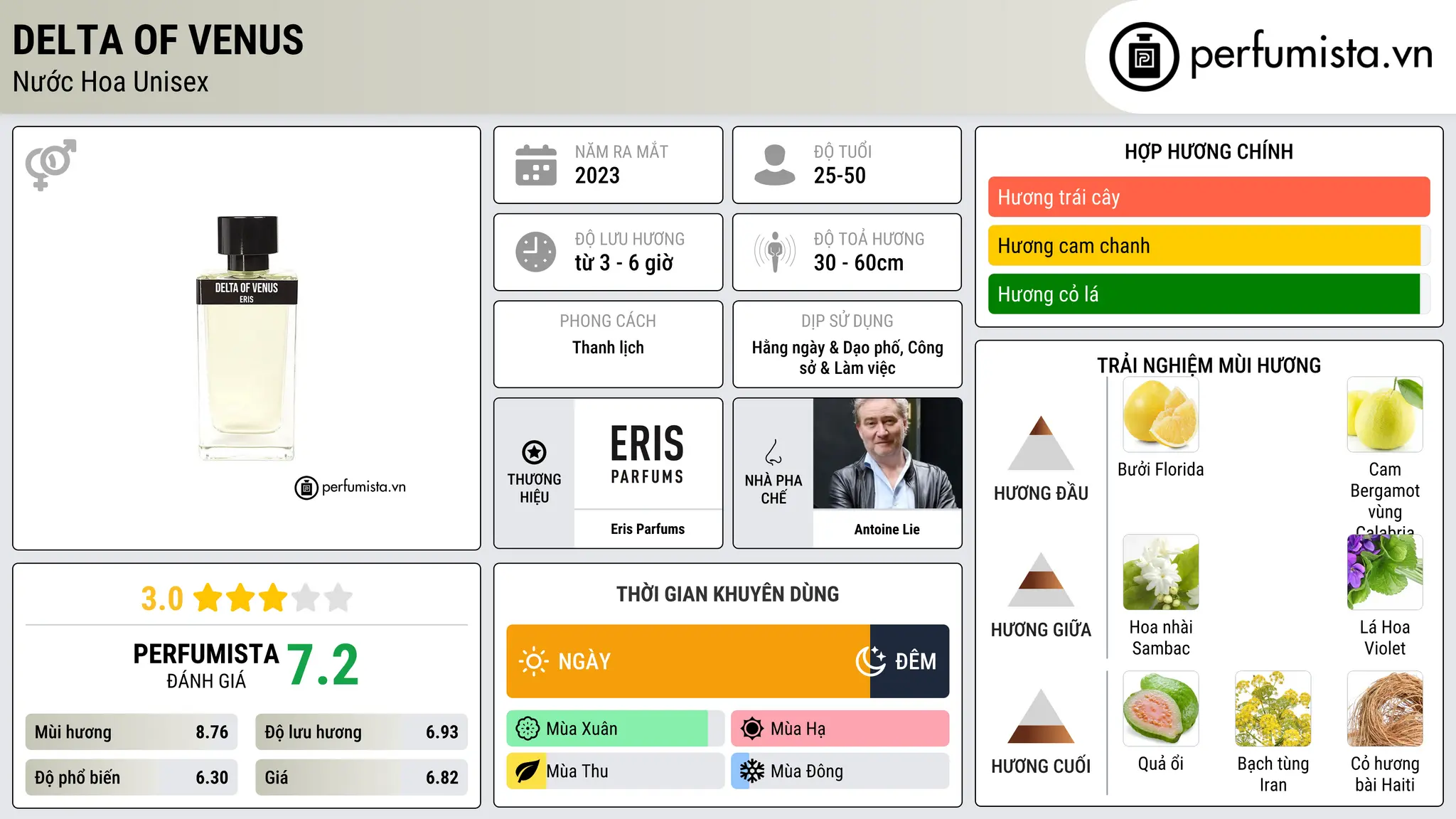Click the nose icon above NHÀ PHA CHẾ
Viewport: 1456px width, 819px height.
pos(773,452)
